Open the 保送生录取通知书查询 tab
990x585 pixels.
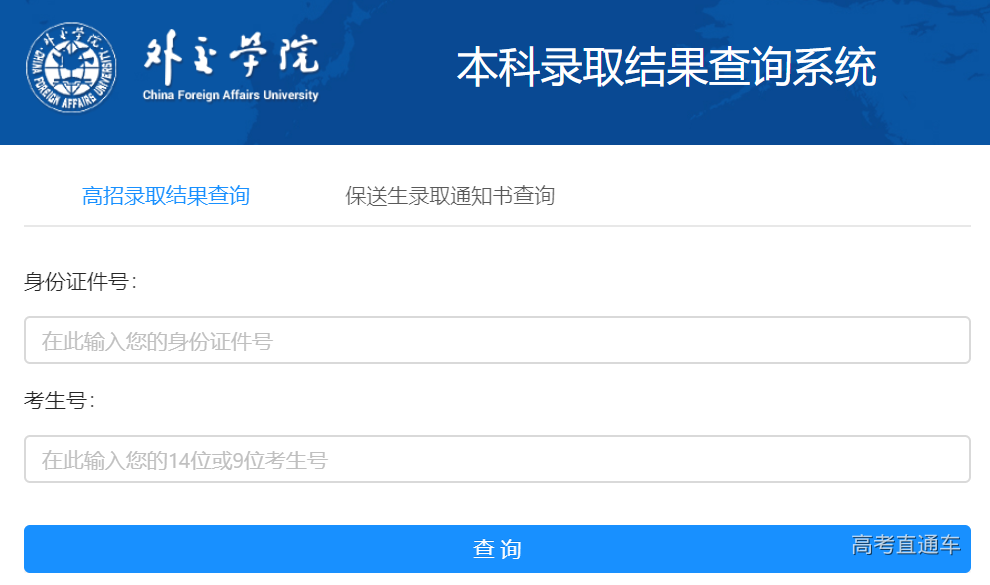(x=450, y=196)
